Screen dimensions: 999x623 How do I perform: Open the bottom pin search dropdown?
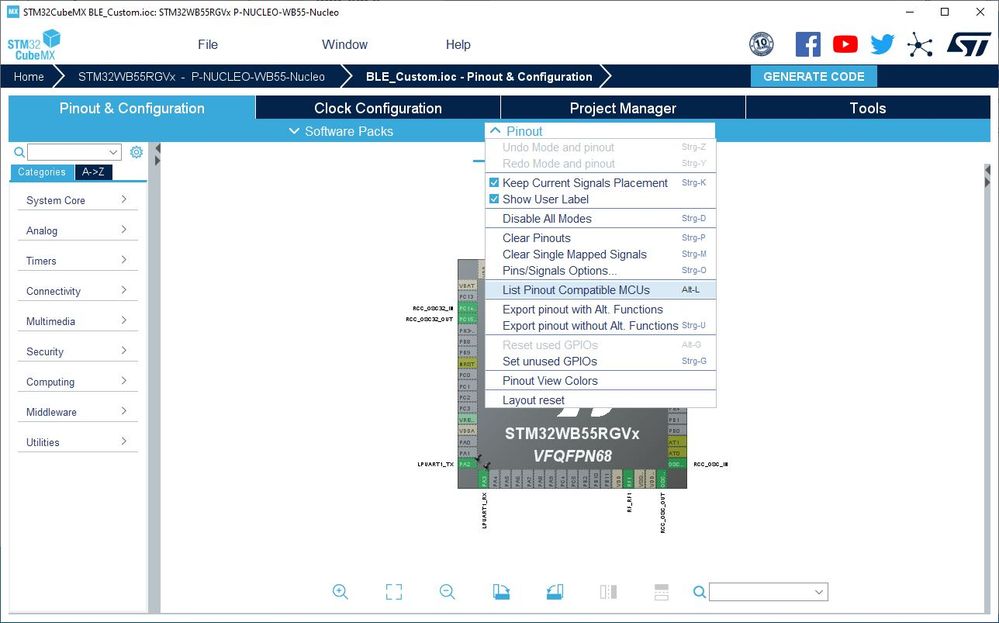(x=819, y=592)
